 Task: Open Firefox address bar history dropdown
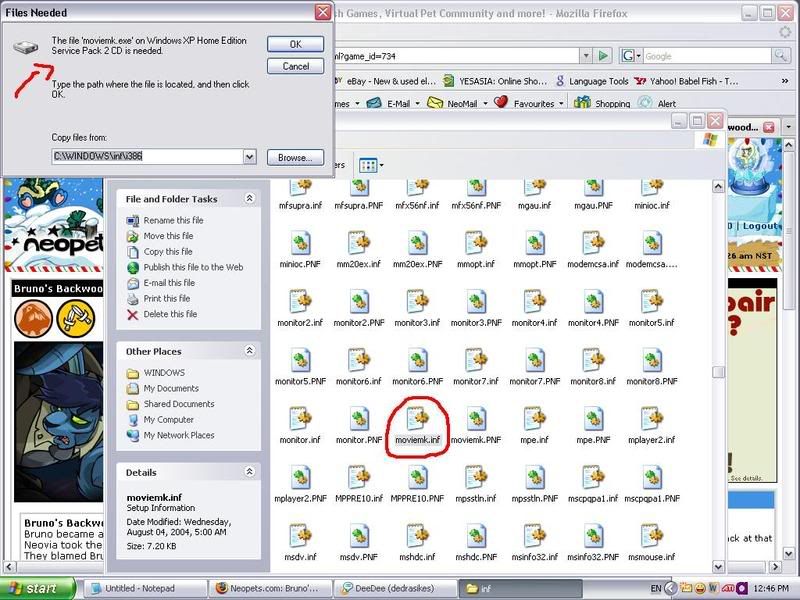[x=586, y=56]
